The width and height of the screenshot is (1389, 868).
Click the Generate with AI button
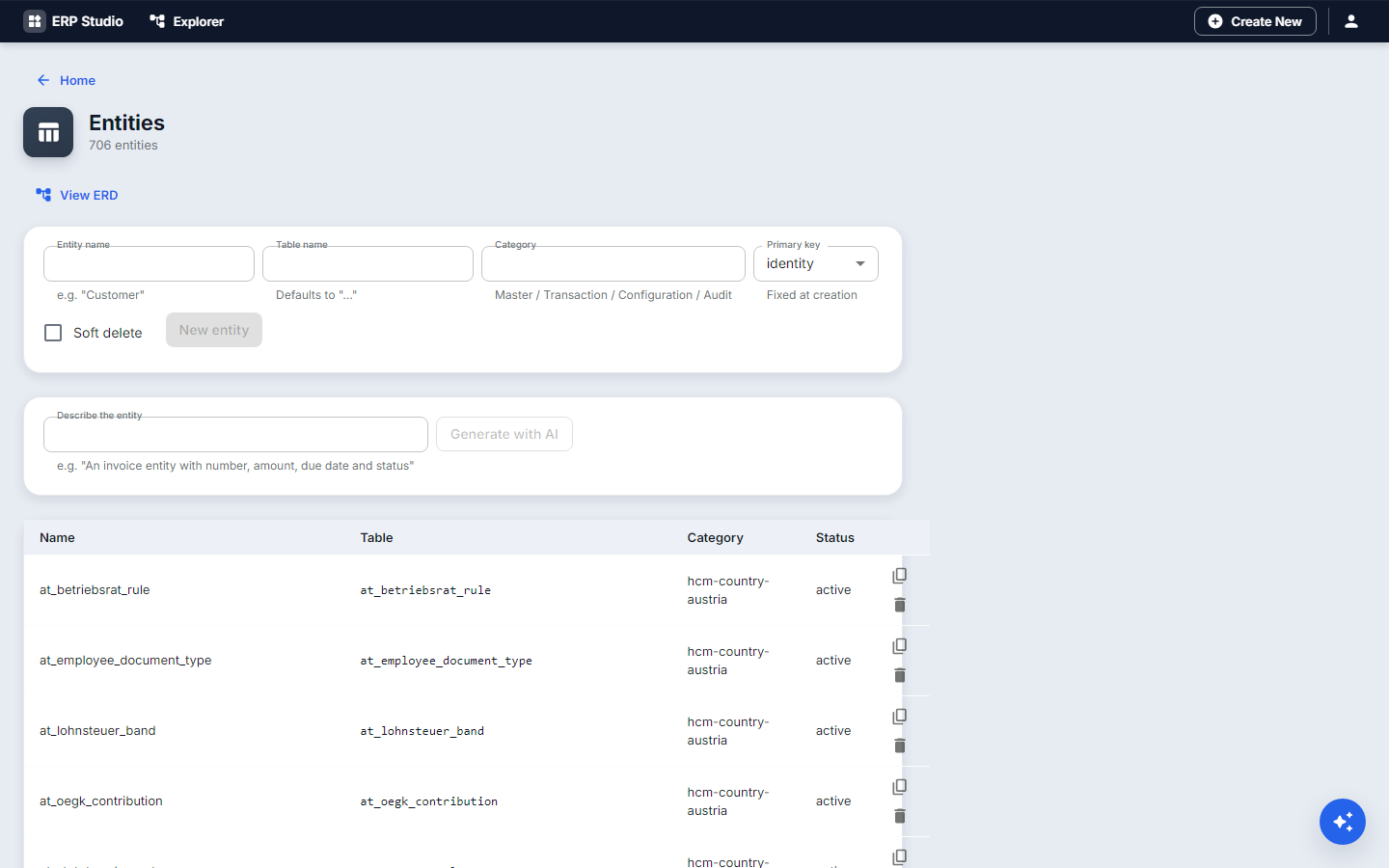tap(504, 434)
